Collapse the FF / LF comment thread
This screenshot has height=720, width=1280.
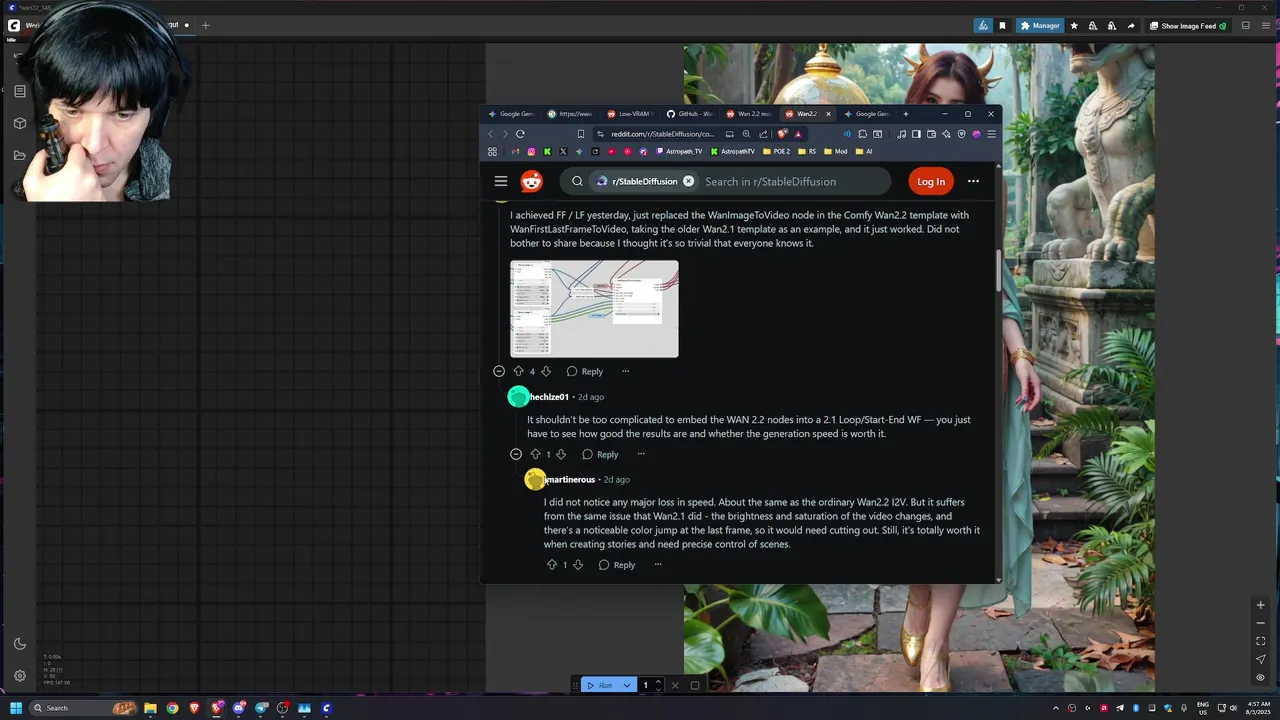point(499,371)
